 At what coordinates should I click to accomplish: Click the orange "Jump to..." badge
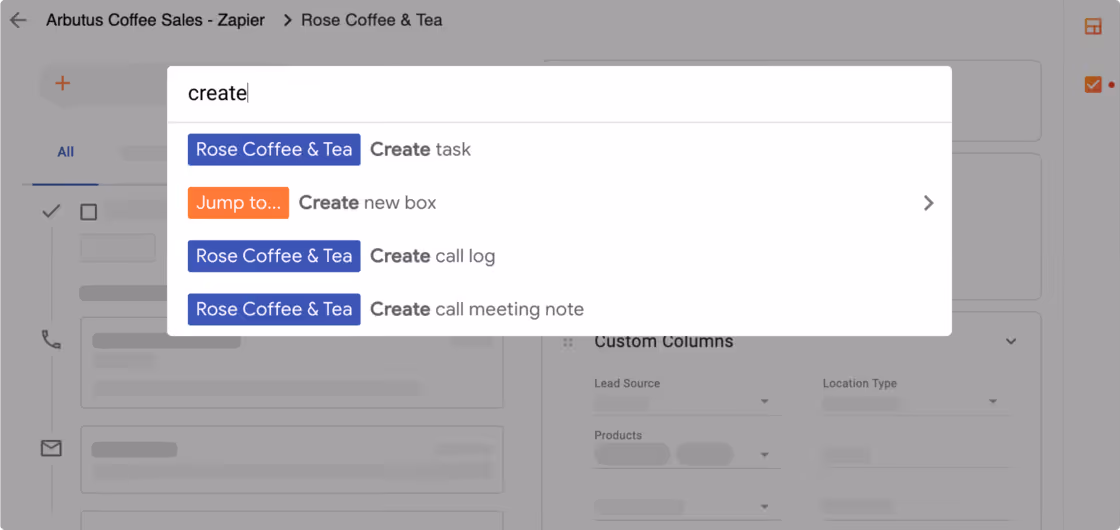(x=239, y=203)
